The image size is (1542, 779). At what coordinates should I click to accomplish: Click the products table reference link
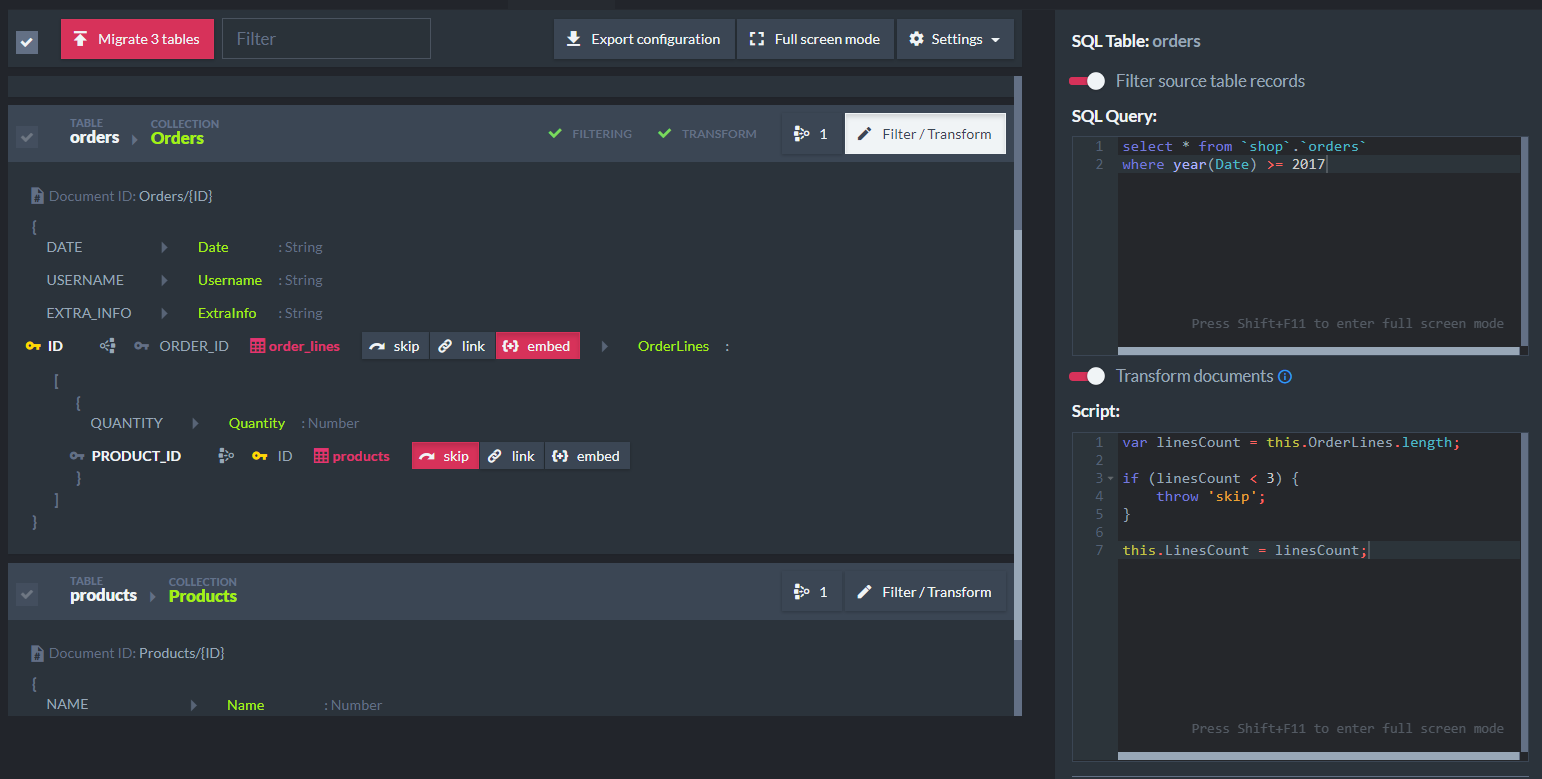pyautogui.click(x=361, y=456)
